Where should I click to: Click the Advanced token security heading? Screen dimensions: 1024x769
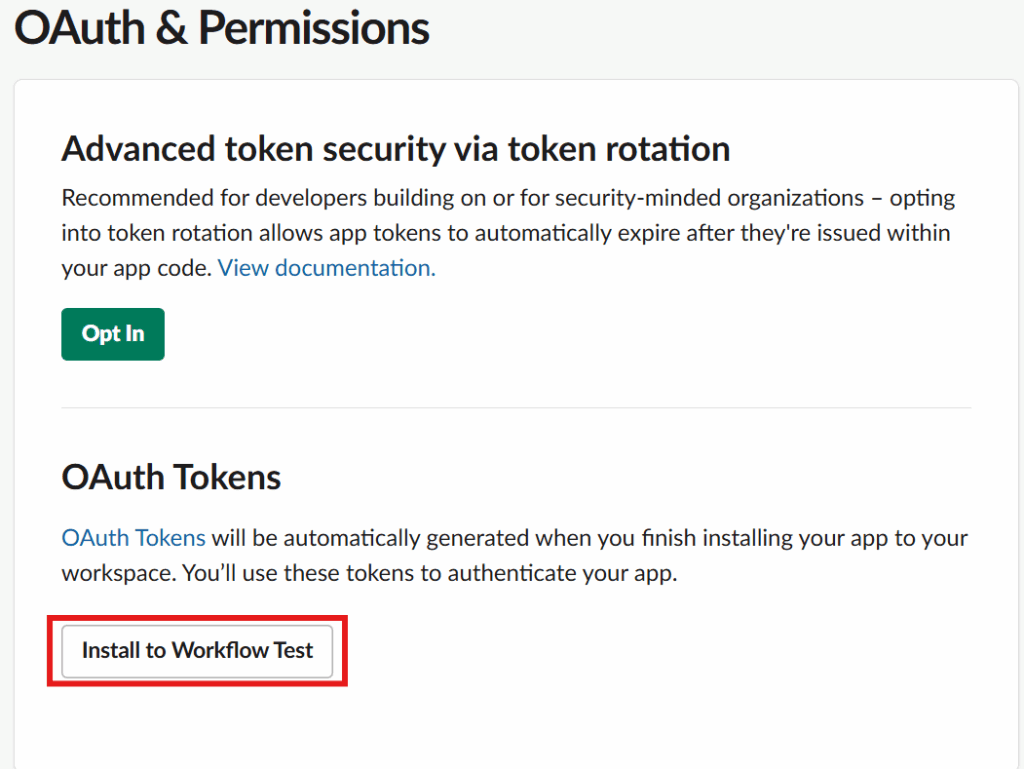395,149
